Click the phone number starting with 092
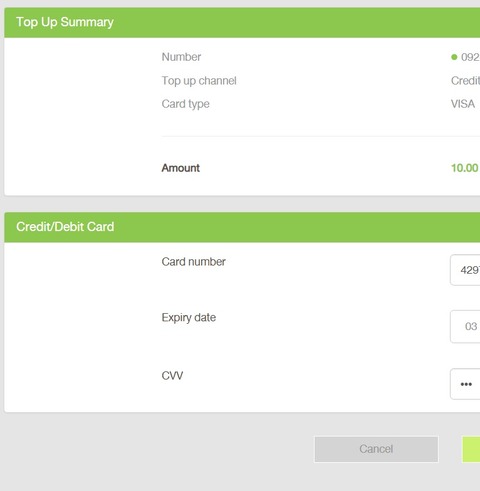The image size is (480, 491). click(x=470, y=57)
